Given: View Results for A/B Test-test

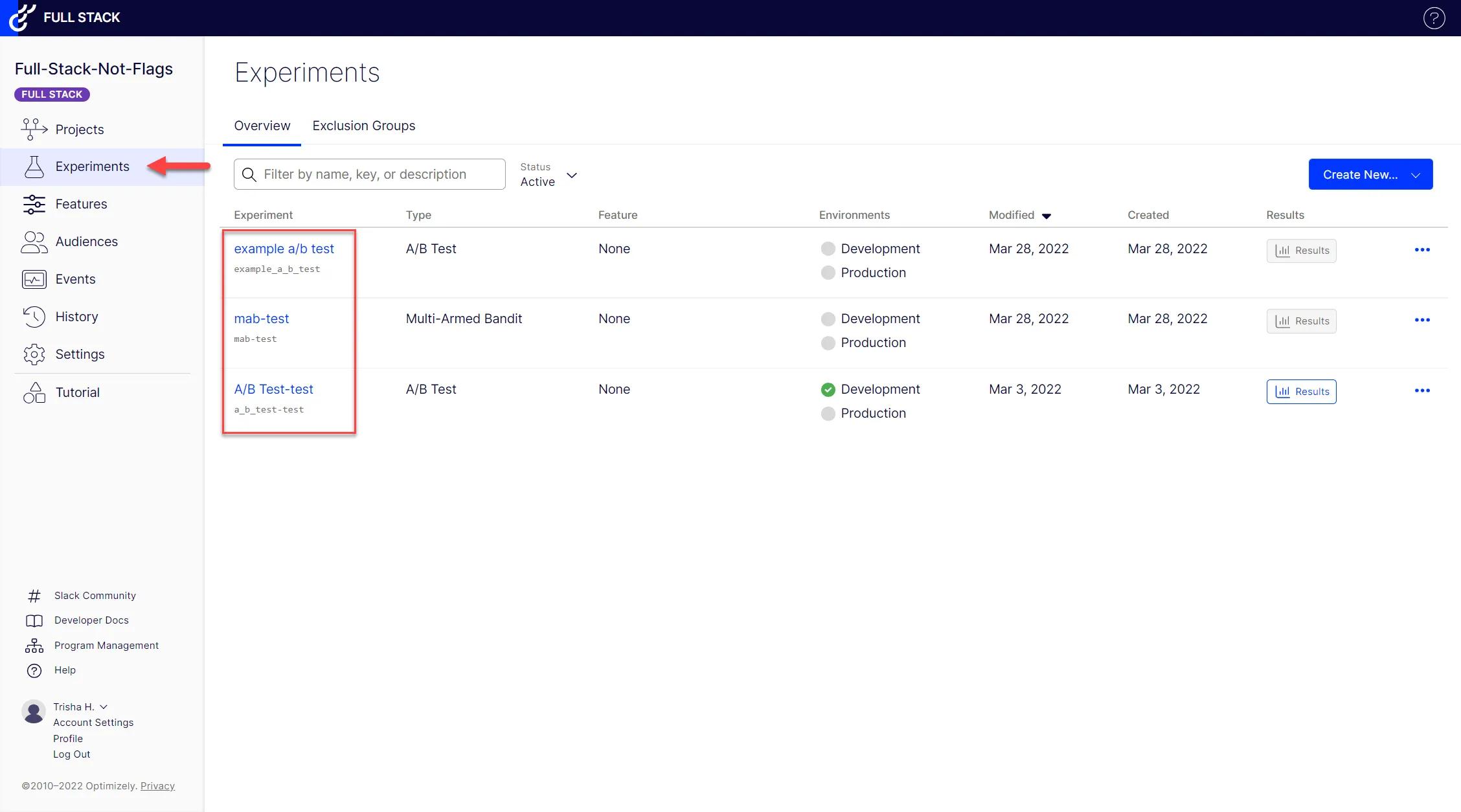Looking at the screenshot, I should (1301, 392).
